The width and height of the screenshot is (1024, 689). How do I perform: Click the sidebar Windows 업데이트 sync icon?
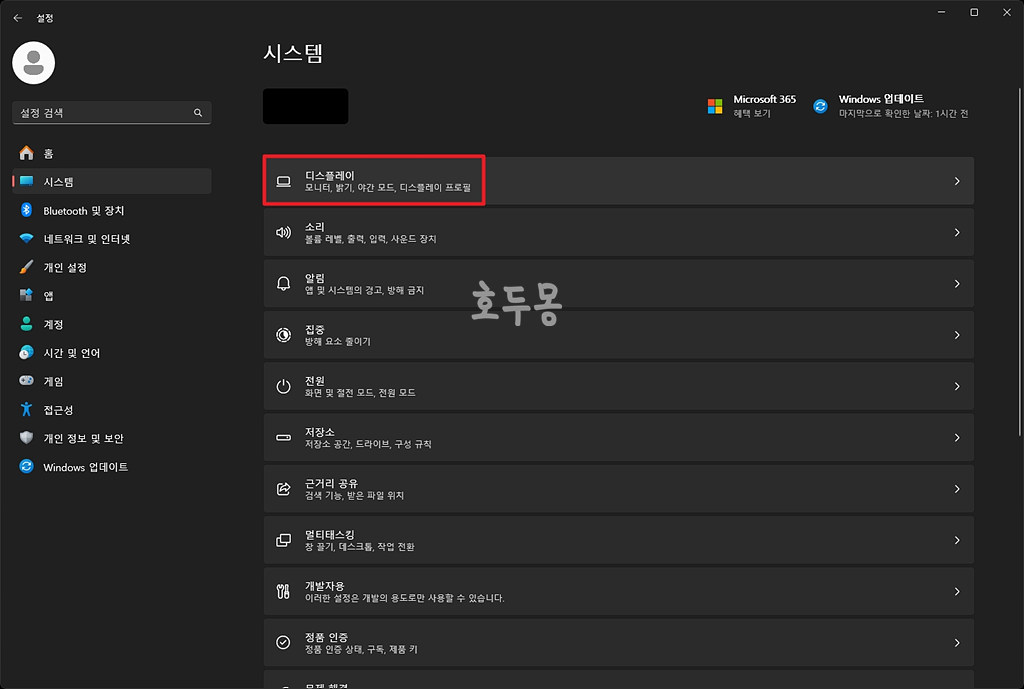click(26, 466)
